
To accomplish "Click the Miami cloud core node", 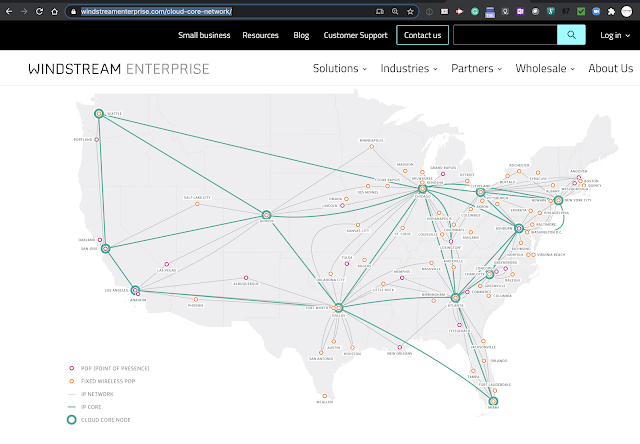I will click(493, 401).
